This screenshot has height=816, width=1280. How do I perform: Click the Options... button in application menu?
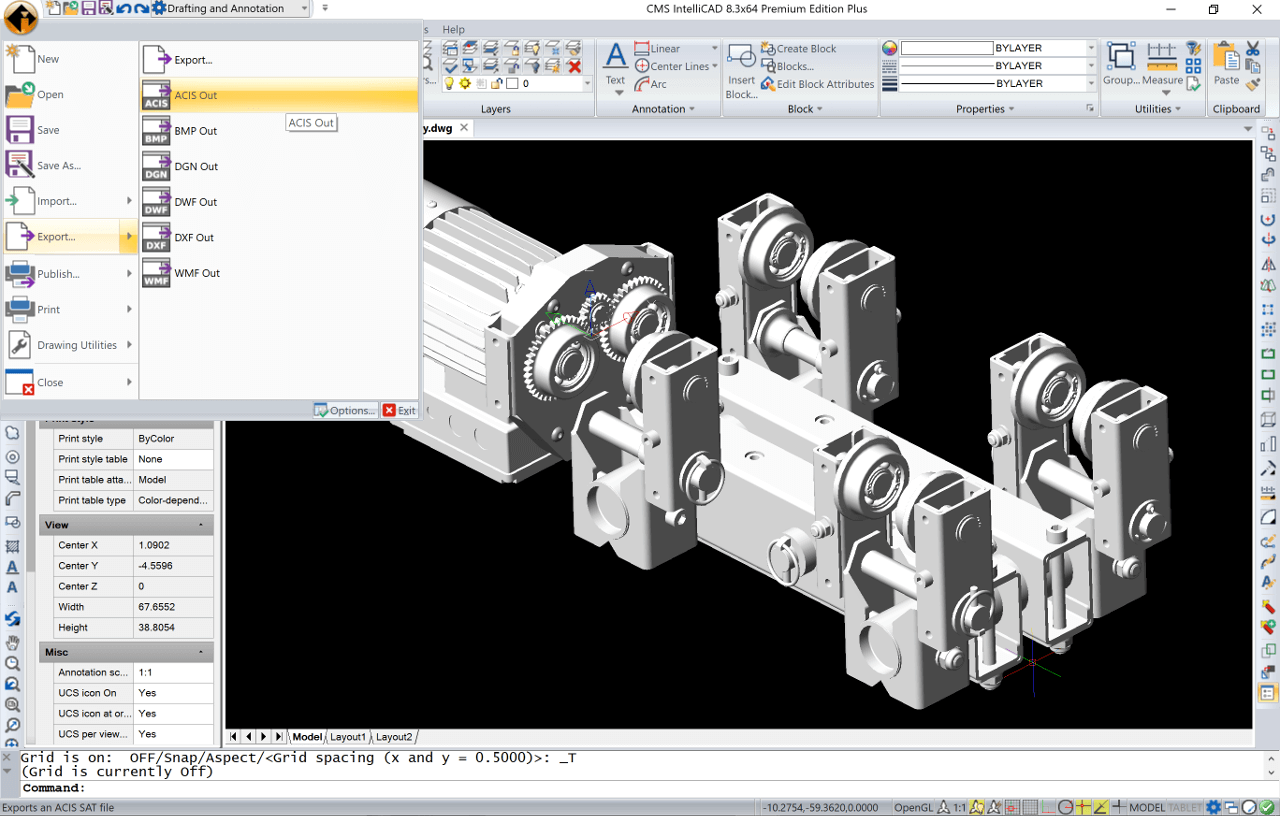[x=345, y=410]
